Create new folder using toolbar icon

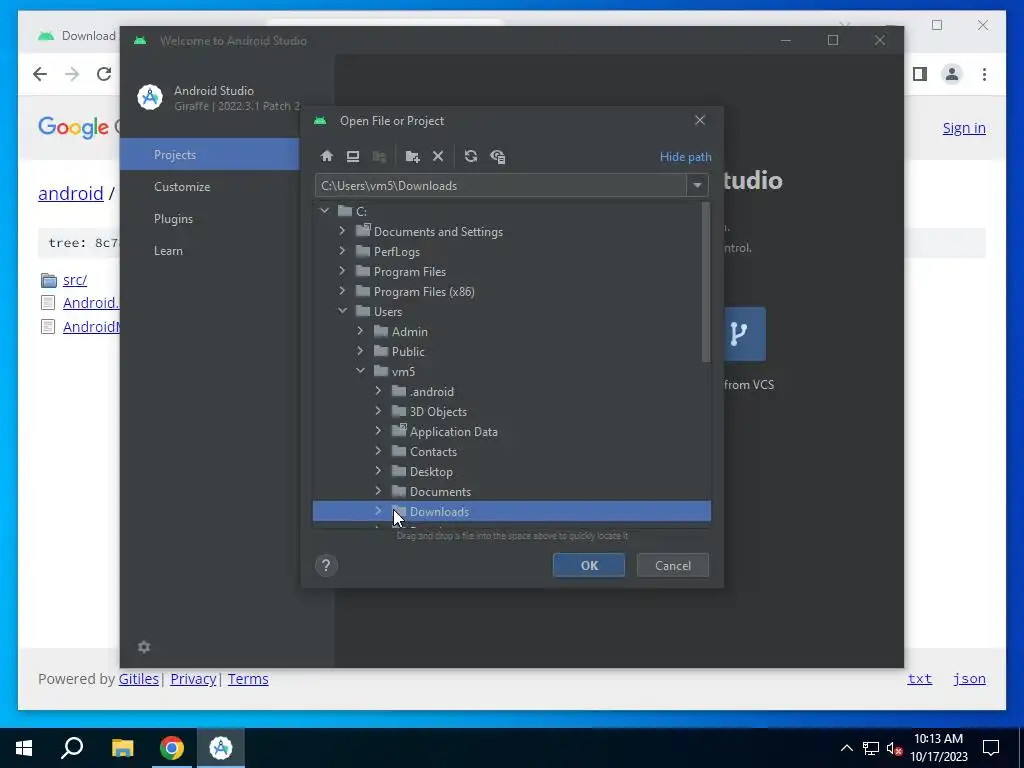coord(412,156)
